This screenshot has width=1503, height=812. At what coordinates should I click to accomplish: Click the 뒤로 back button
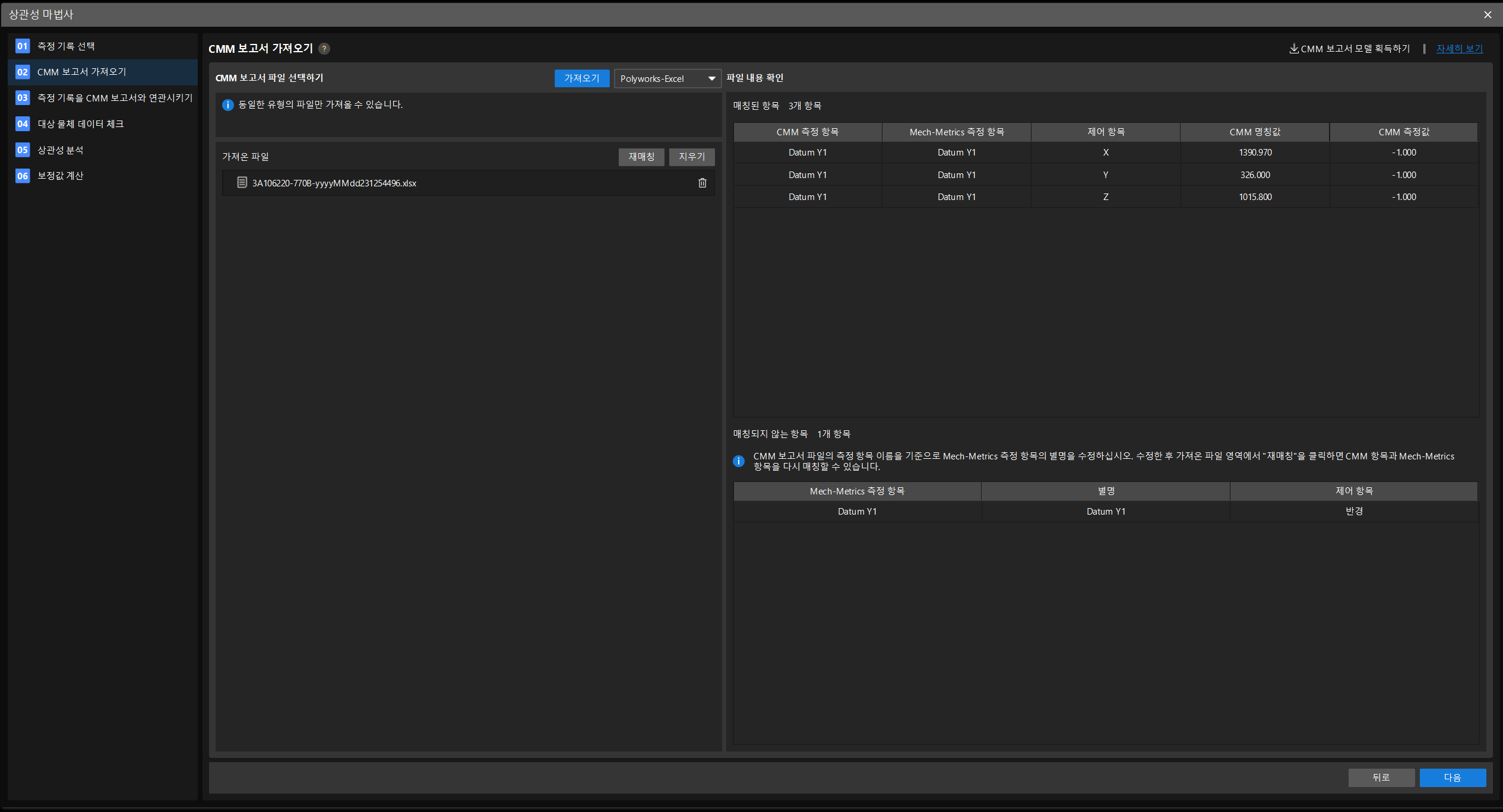(x=1381, y=778)
